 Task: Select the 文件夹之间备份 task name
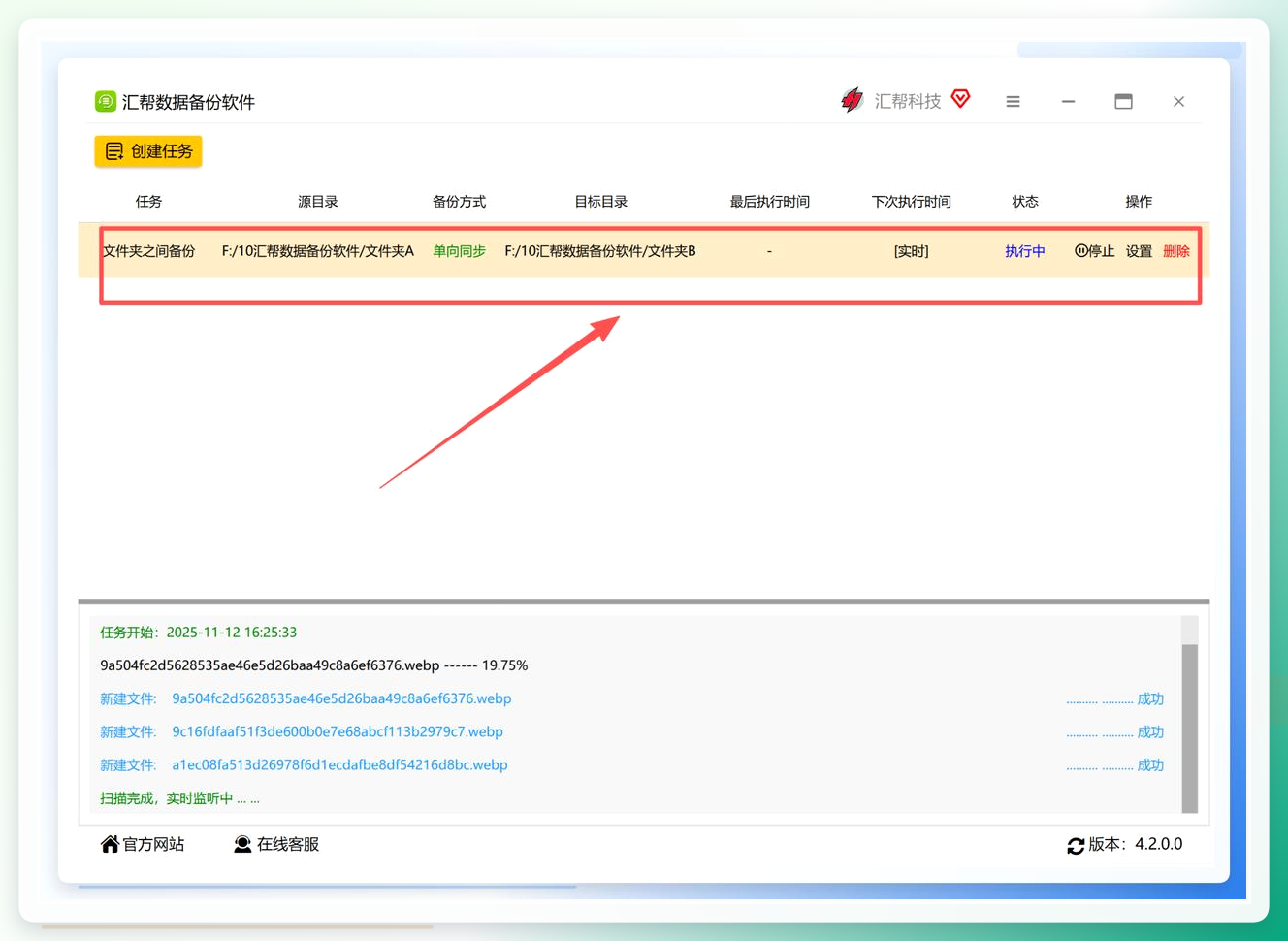tap(148, 251)
